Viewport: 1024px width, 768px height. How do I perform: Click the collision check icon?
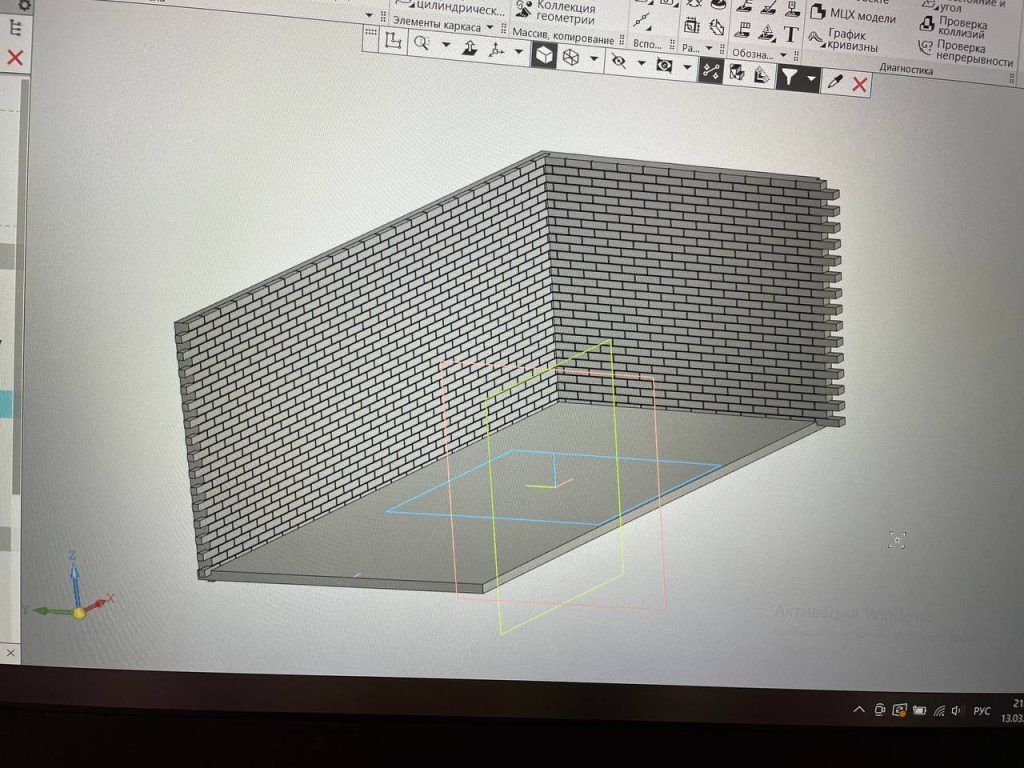(927, 24)
